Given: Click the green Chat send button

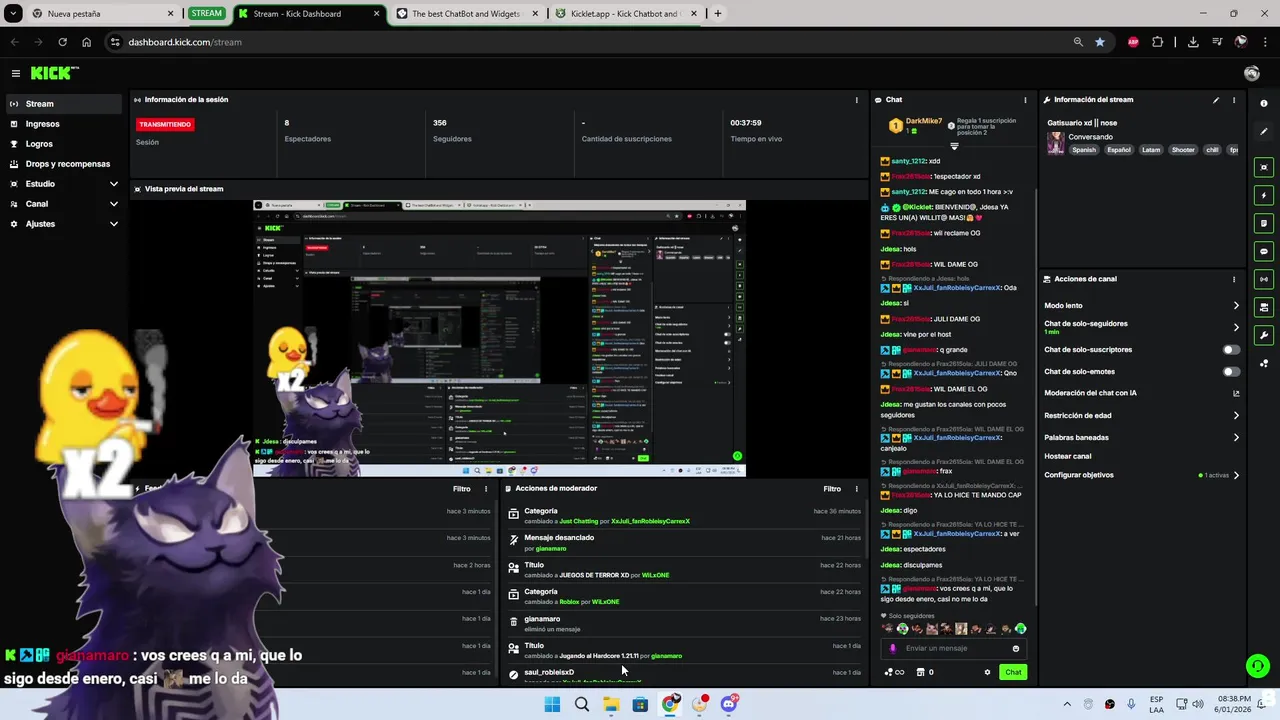Looking at the screenshot, I should 1013,672.
